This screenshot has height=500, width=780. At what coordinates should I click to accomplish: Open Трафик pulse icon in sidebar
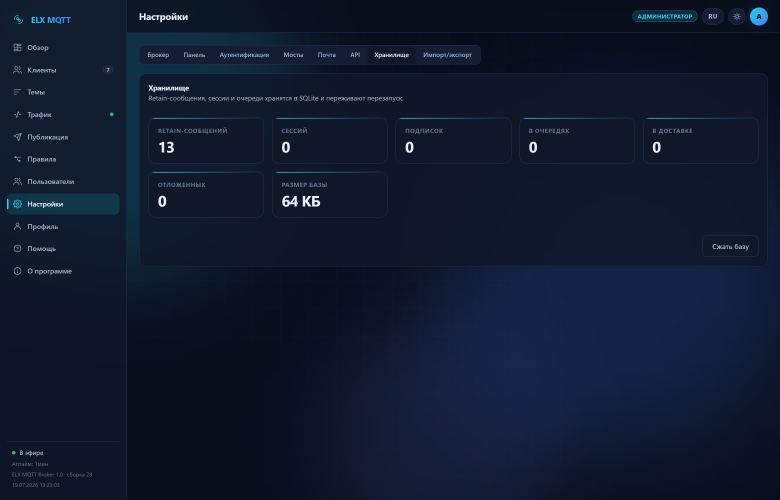[x=17, y=114]
